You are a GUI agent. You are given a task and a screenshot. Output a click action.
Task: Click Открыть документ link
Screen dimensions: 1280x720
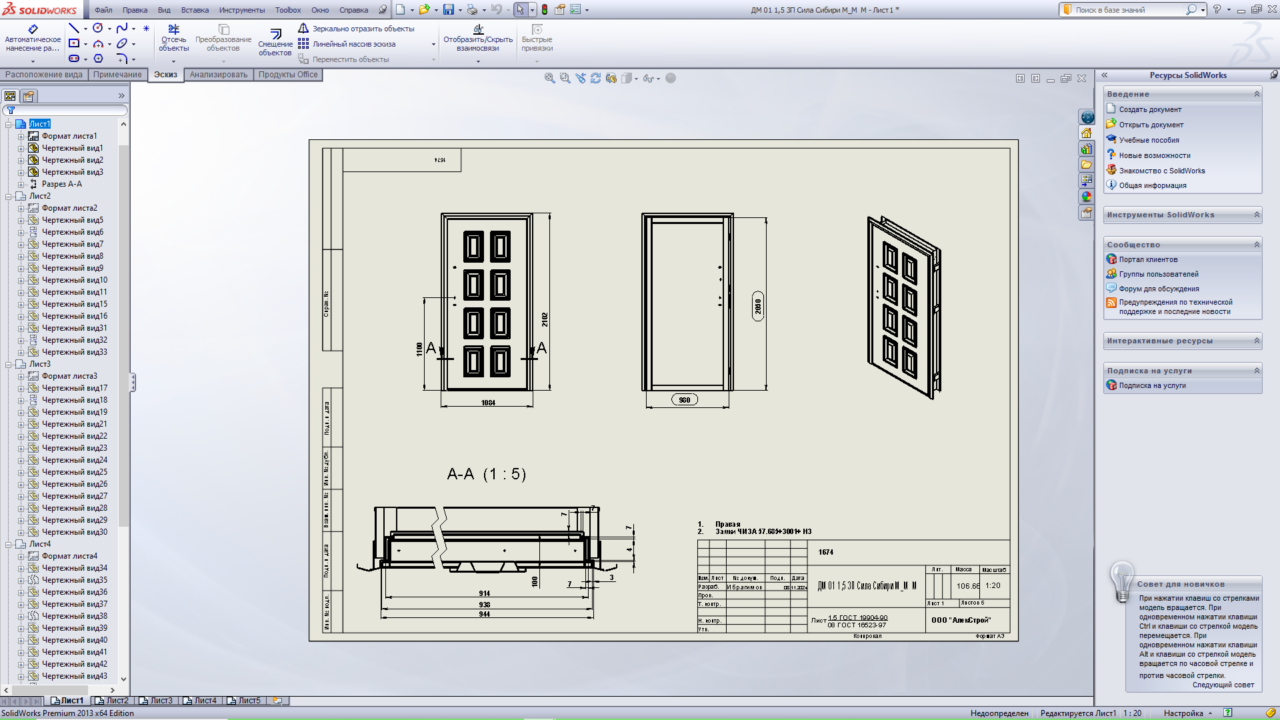pos(1151,125)
